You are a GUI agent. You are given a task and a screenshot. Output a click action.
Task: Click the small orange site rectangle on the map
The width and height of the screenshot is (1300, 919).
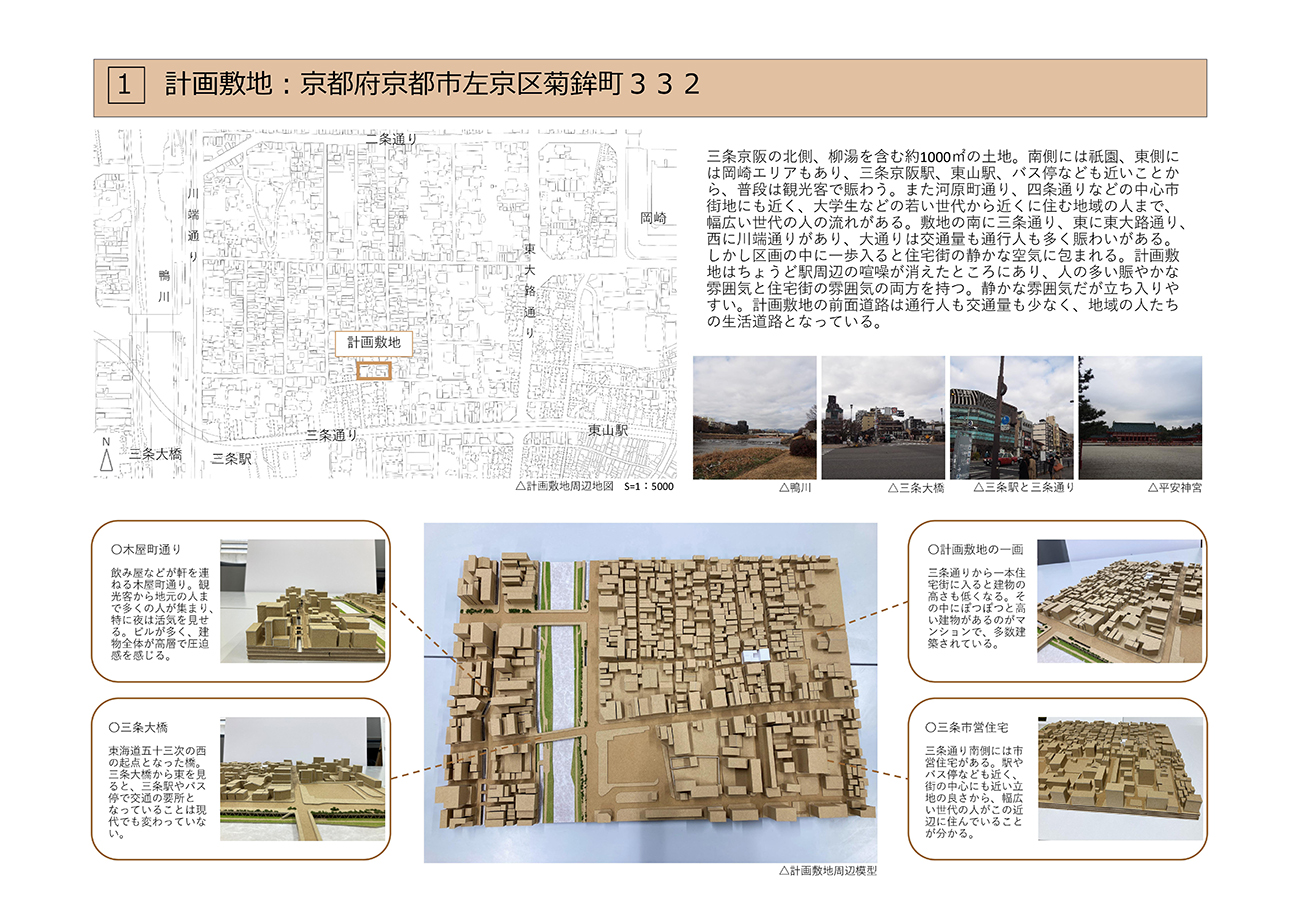(373, 371)
